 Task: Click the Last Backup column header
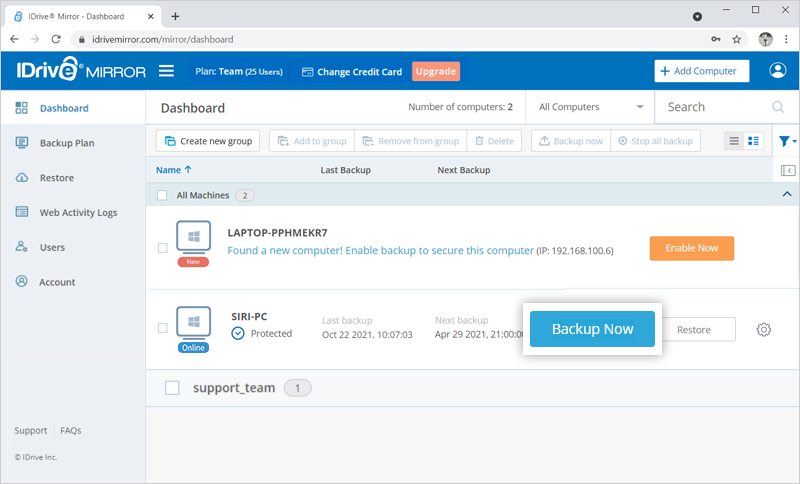coord(345,170)
